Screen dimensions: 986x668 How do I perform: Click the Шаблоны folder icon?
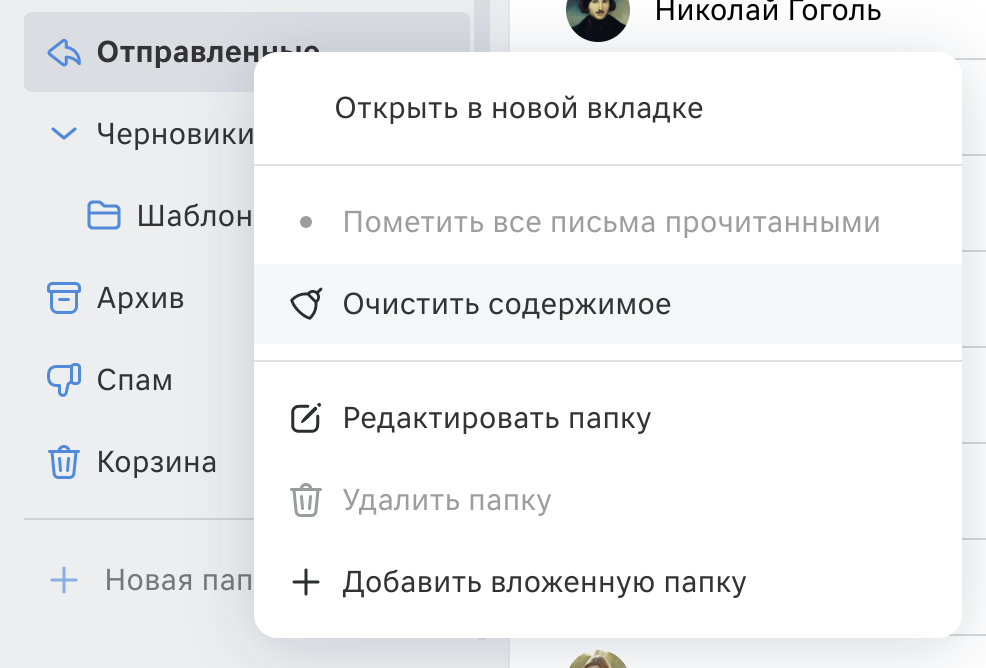tap(104, 216)
